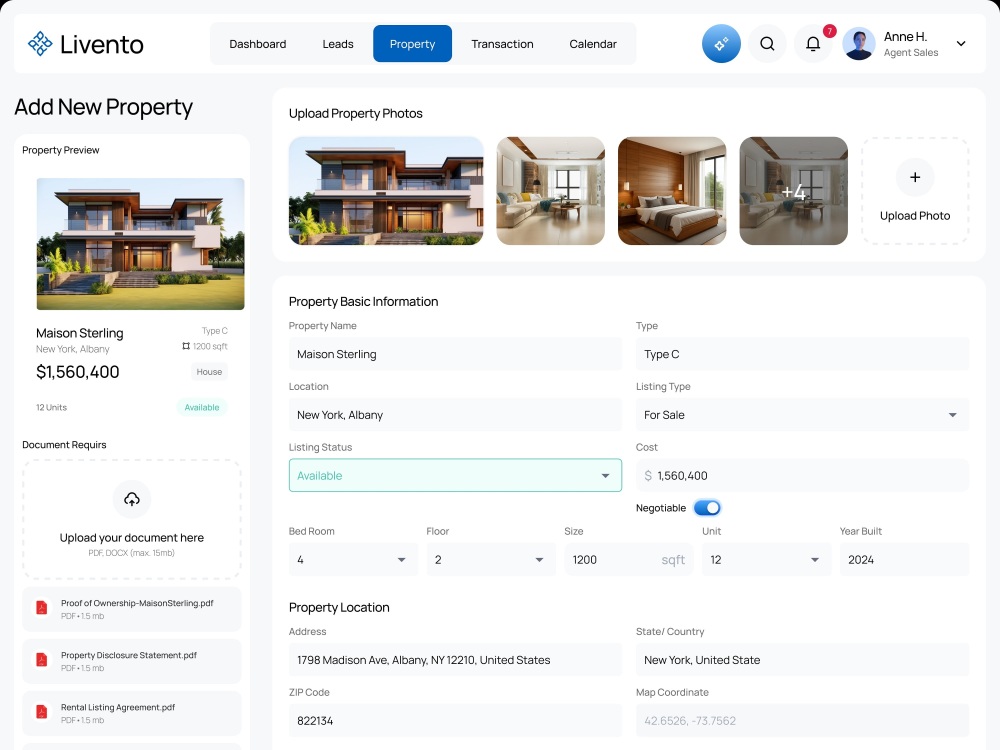Select the bedroom photo thumbnail
The image size is (1000, 750).
[672, 191]
